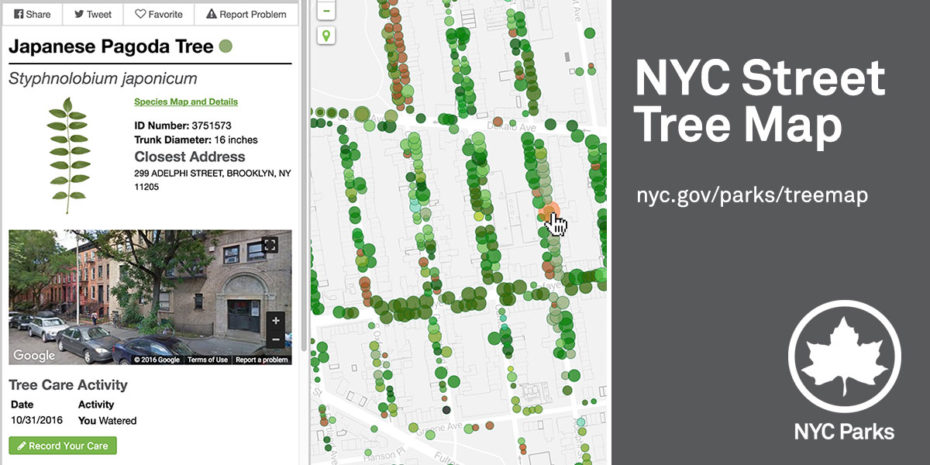Viewport: 930px width, 465px height.
Task: Click 299 Adelphi Street address text
Action: pos(213,180)
